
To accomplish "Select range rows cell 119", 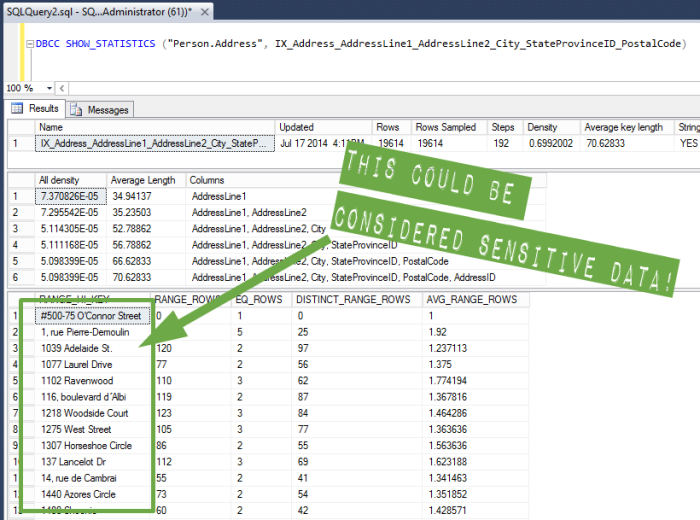I will [193, 397].
